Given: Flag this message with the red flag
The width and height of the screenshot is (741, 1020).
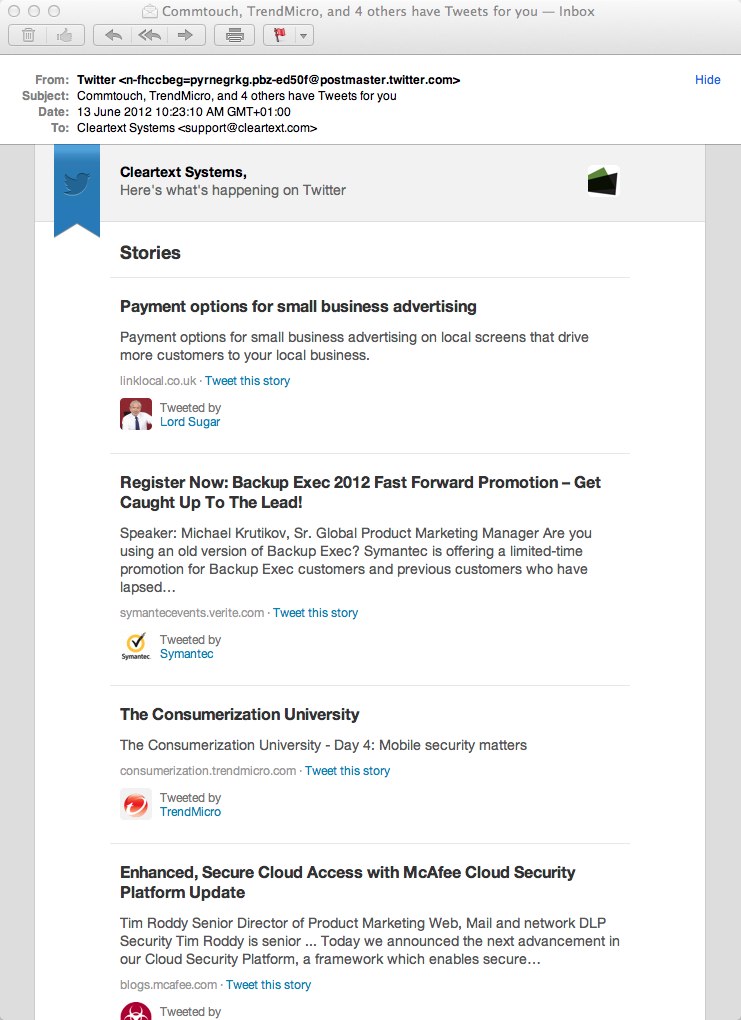Looking at the screenshot, I should tap(277, 36).
